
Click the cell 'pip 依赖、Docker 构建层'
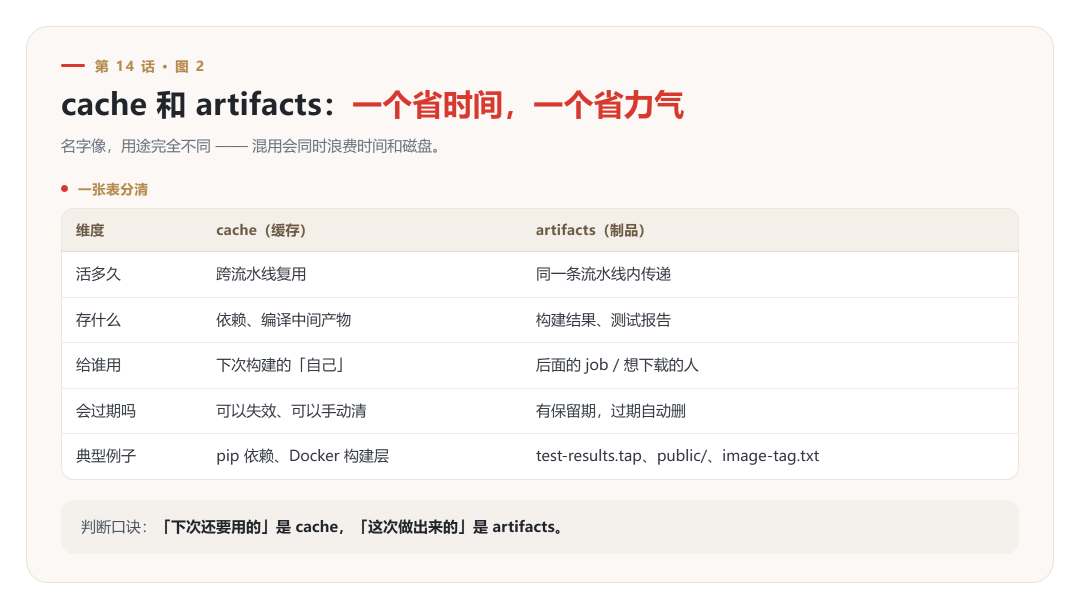(x=302, y=456)
